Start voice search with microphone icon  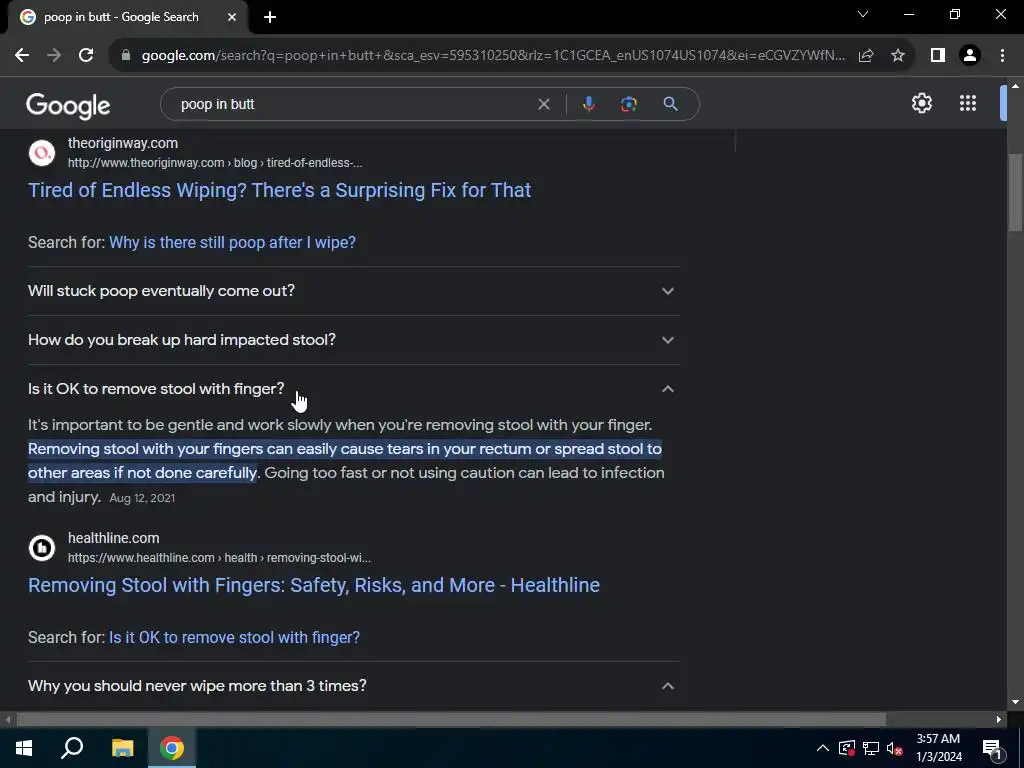(588, 104)
